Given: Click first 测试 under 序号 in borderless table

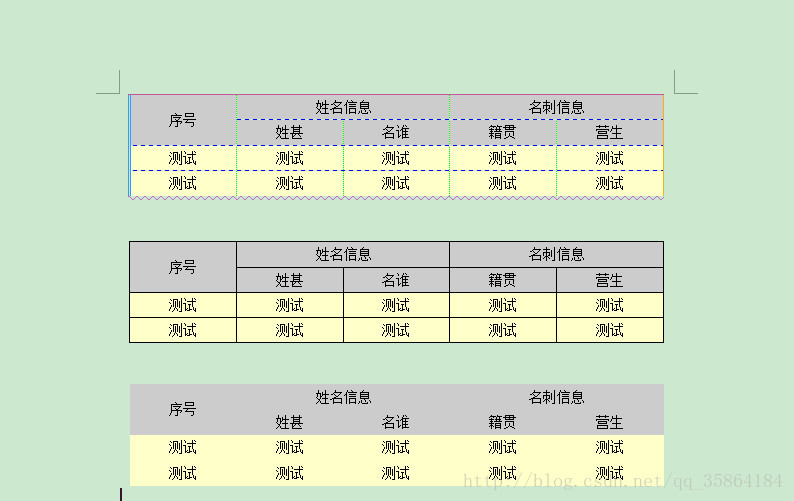Looking at the screenshot, I should [183, 447].
